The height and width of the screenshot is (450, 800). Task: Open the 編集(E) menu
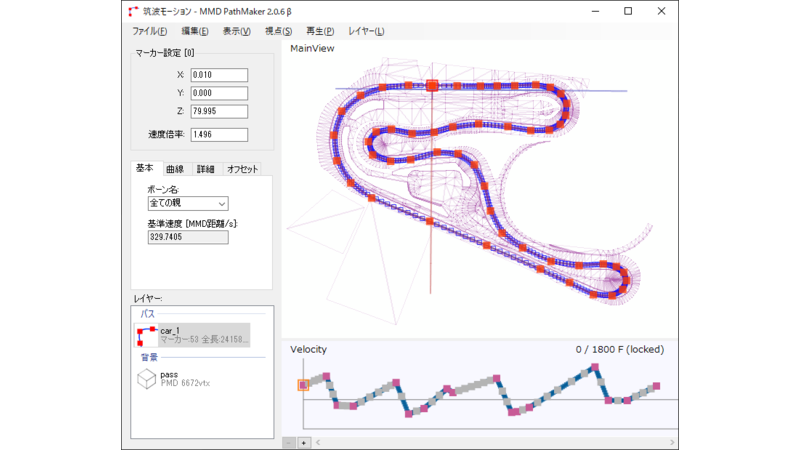pyautogui.click(x=194, y=31)
